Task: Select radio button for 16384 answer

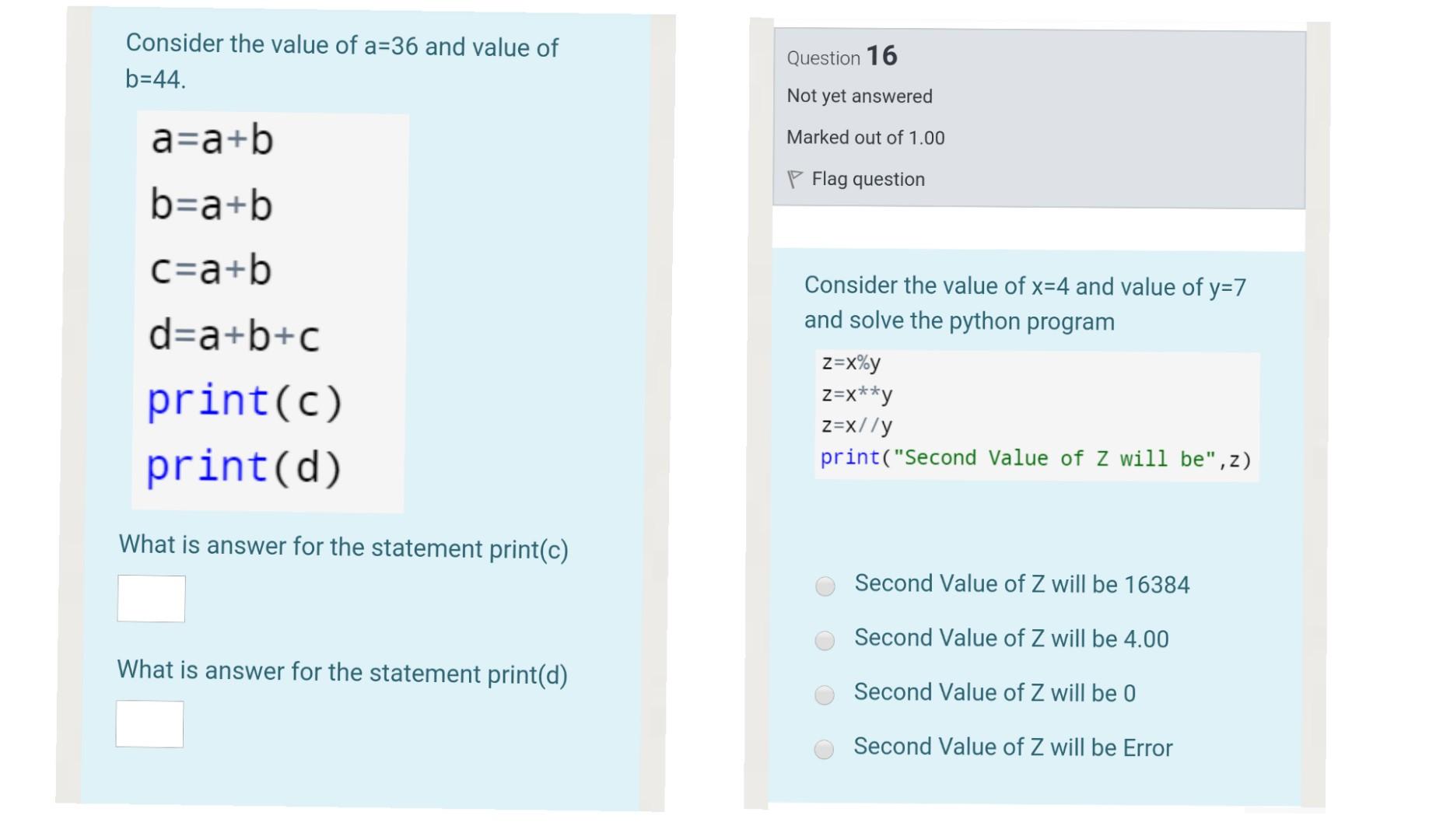Action: pos(825,586)
